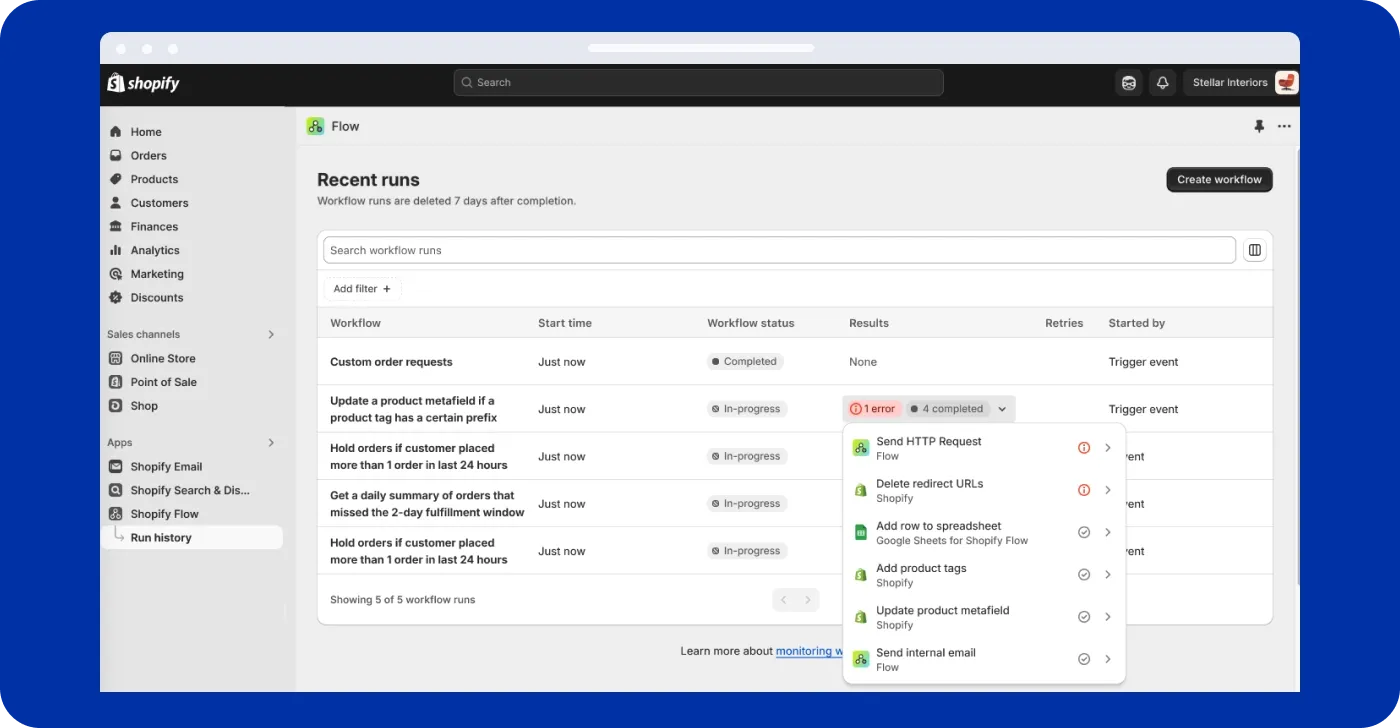Image resolution: width=1400 pixels, height=728 pixels.
Task: Open the Shopify Email app
Action: pos(164,466)
